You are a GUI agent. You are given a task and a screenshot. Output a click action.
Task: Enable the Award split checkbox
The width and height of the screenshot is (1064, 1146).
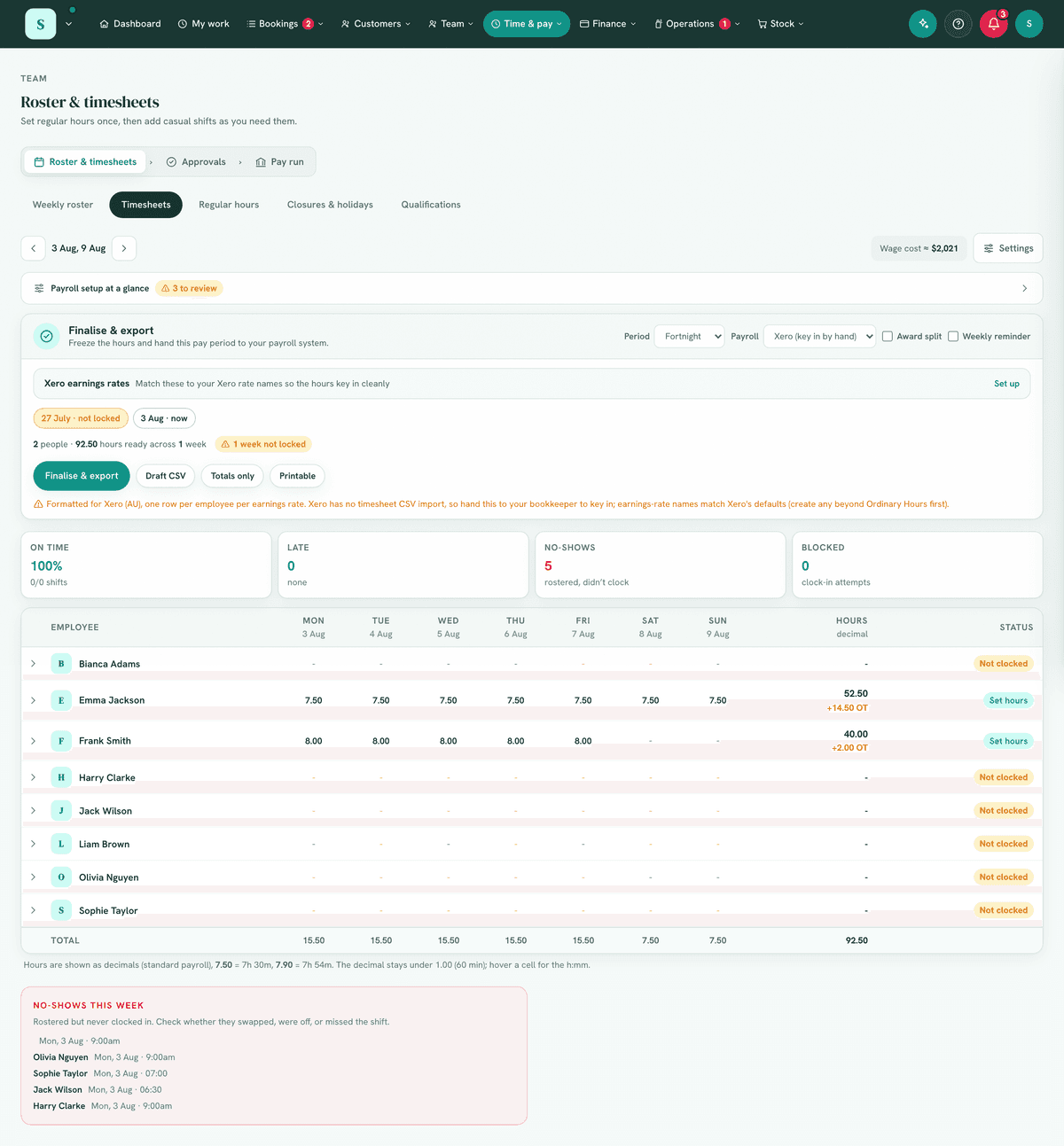click(x=888, y=337)
